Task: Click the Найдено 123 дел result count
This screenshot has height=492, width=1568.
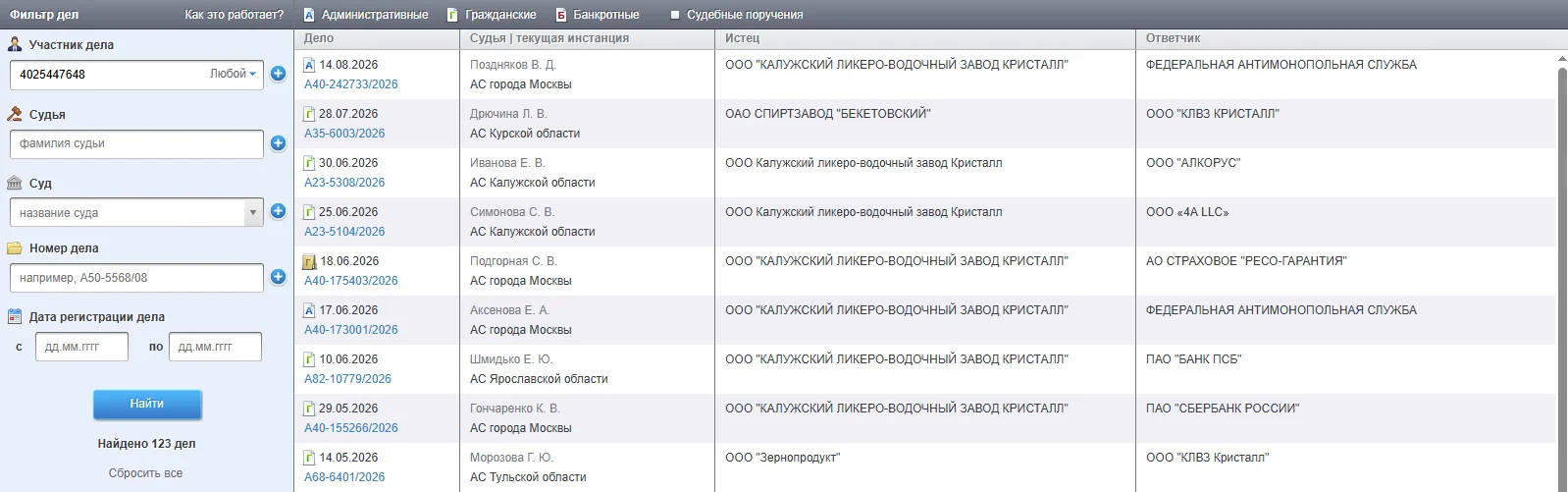Action: (x=146, y=444)
